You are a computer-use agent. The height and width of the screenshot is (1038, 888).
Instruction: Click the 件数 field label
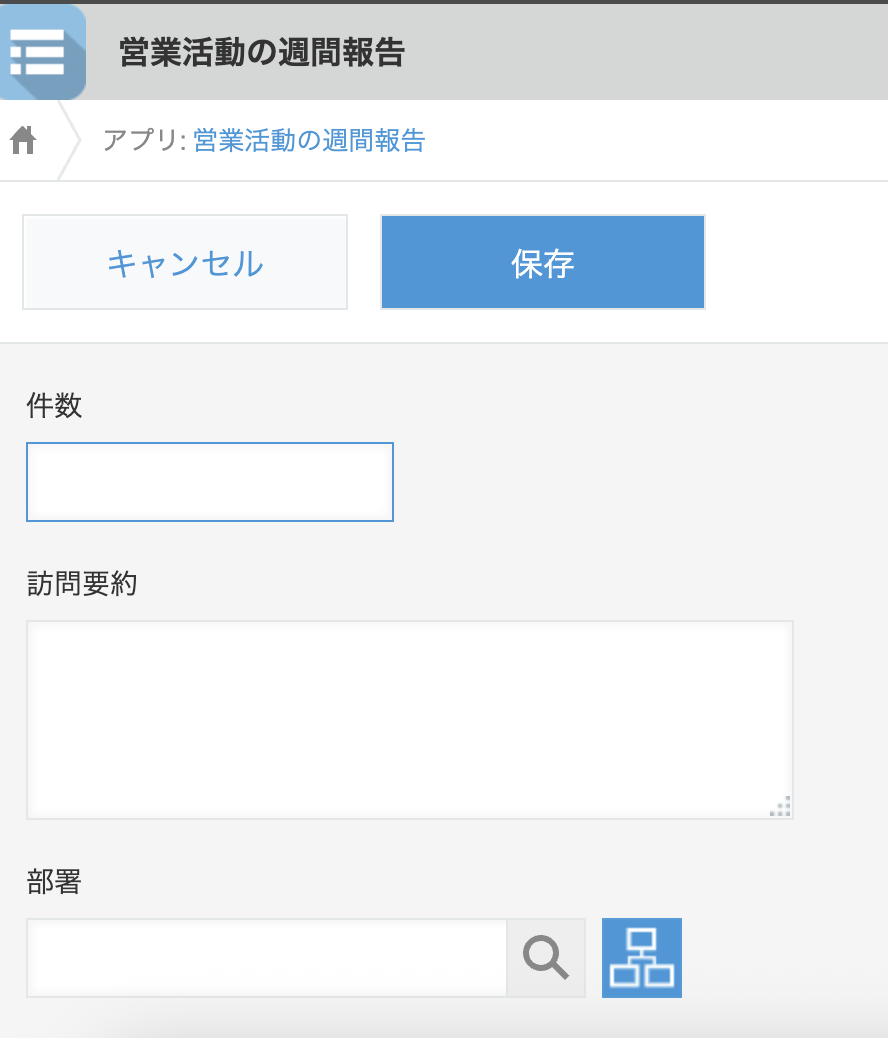(x=55, y=406)
